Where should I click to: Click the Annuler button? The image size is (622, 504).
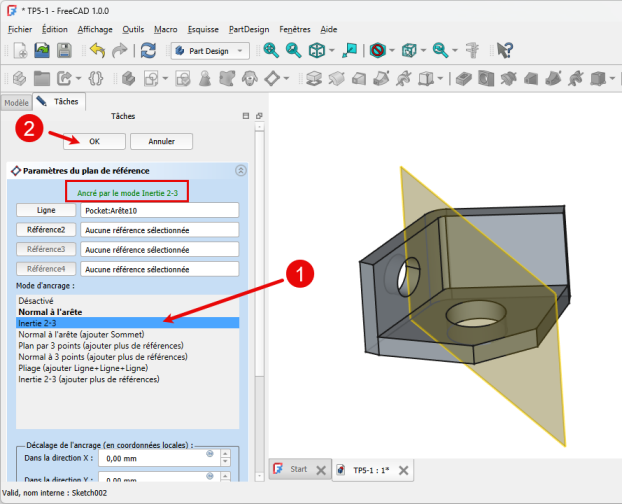[x=160, y=142]
